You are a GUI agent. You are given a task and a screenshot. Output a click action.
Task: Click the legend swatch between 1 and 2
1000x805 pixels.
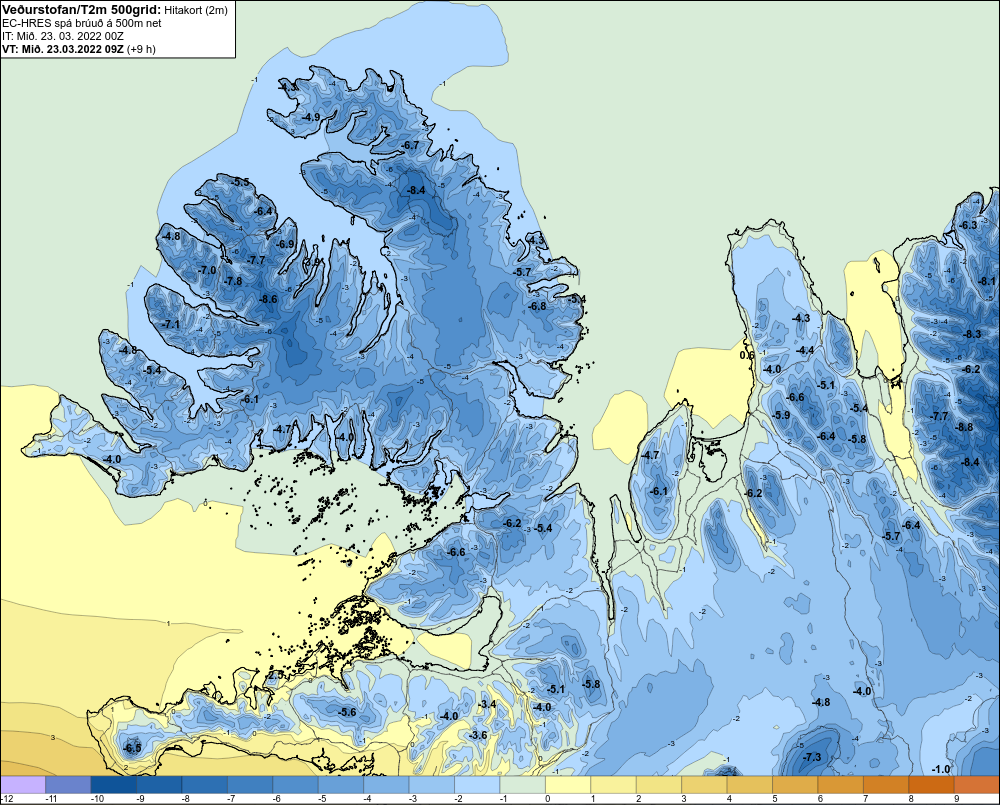614,784
